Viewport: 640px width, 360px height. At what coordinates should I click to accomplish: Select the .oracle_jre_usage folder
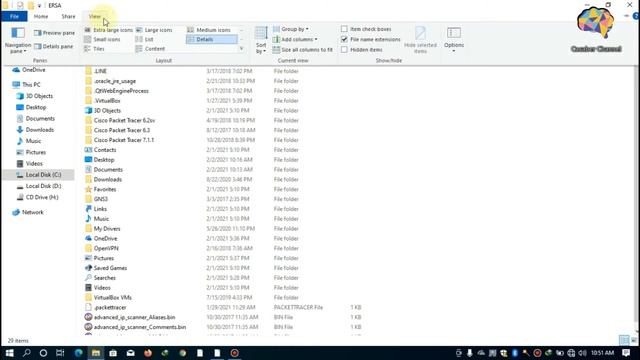click(x=110, y=81)
